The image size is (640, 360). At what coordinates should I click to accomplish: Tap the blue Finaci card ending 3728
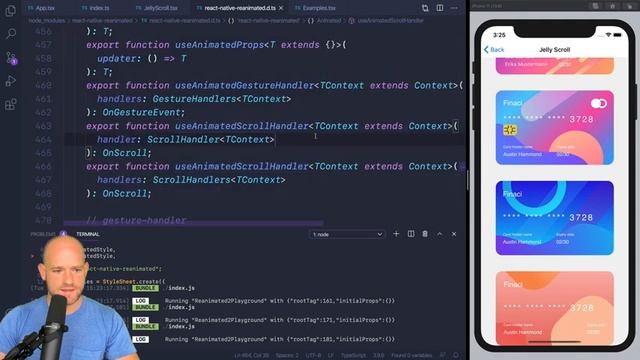tap(554, 218)
